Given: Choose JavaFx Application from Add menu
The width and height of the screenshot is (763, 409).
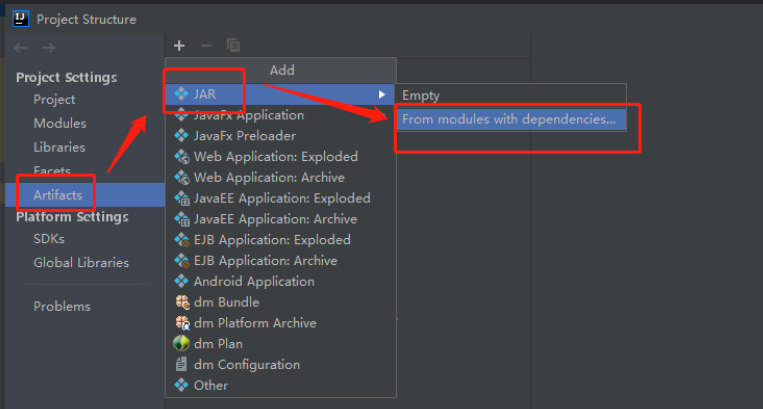Looking at the screenshot, I should tap(281, 115).
